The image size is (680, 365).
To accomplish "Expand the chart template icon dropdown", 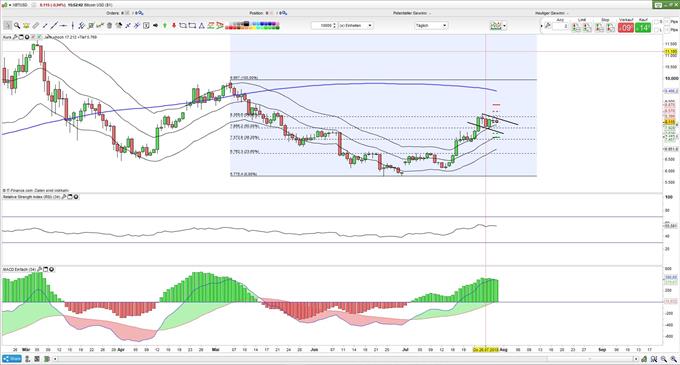I will (504, 26).
